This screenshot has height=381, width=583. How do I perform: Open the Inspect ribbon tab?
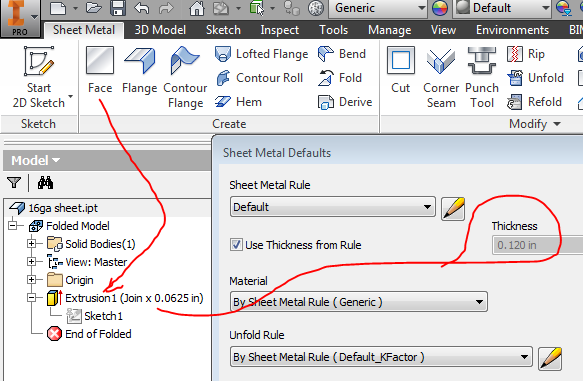pos(279,30)
